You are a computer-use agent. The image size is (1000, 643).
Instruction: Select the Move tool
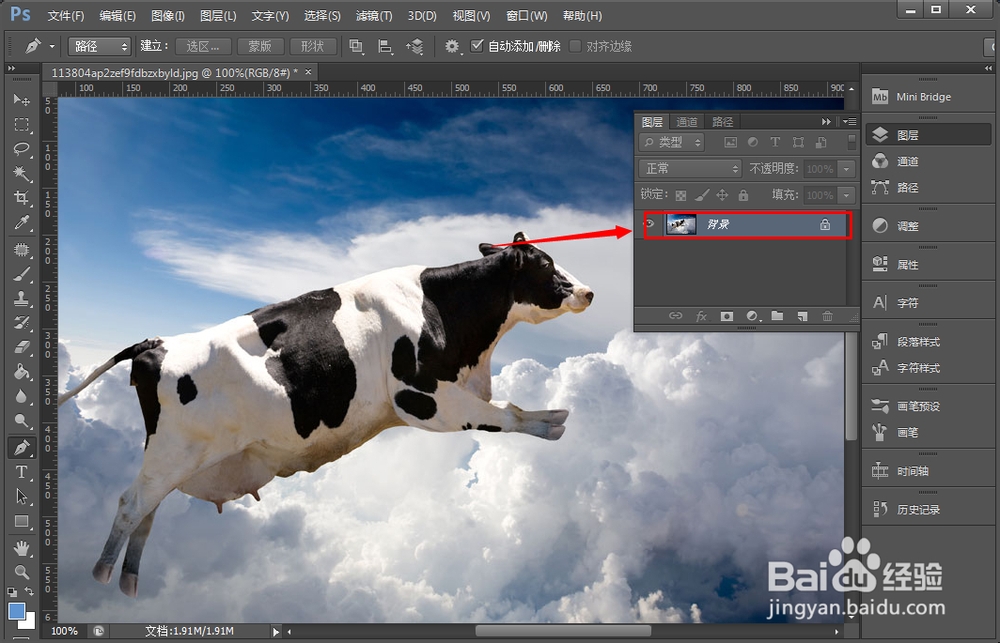click(22, 100)
